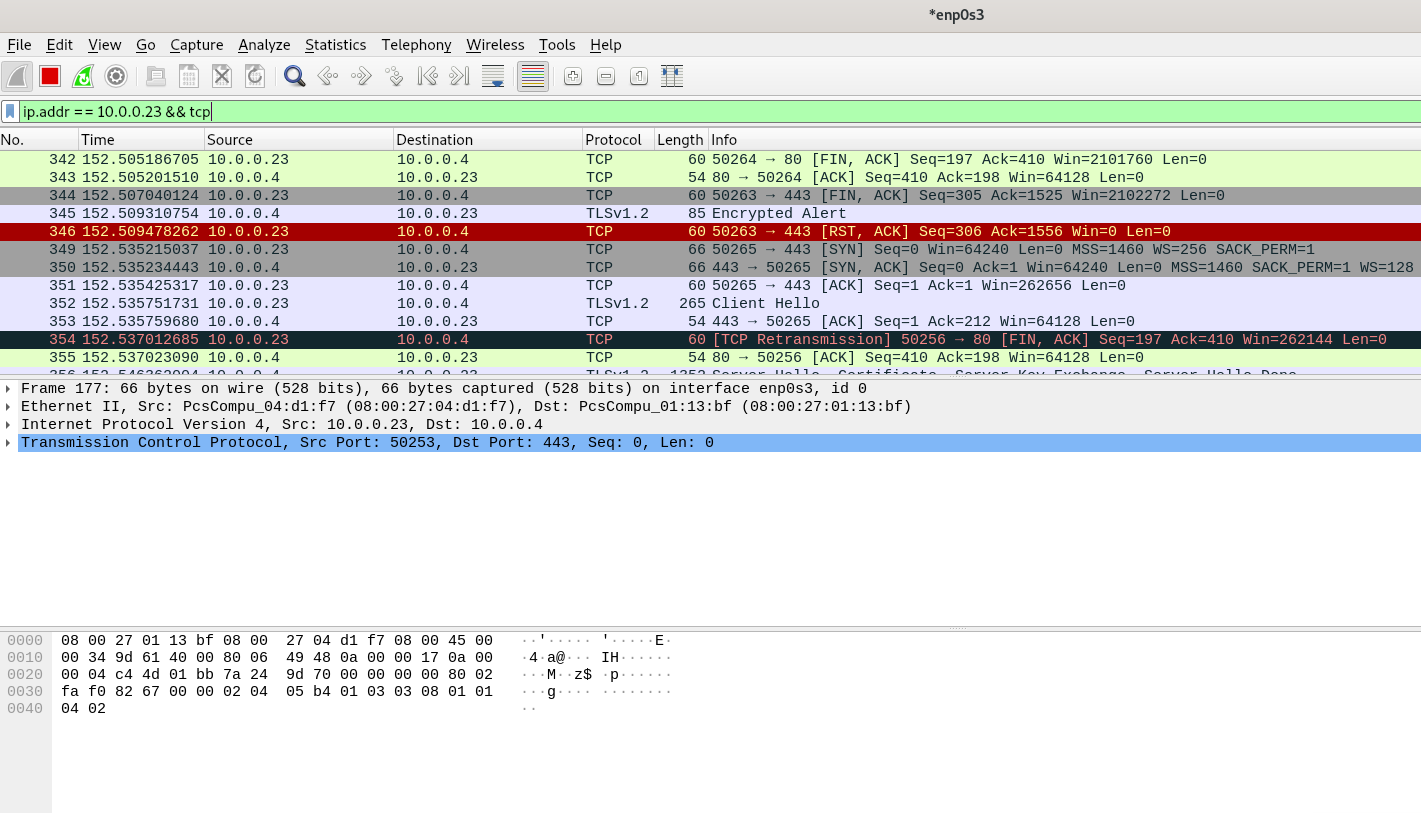Open the Statistics menu
This screenshot has width=1421, height=813.
pyautogui.click(x=335, y=45)
